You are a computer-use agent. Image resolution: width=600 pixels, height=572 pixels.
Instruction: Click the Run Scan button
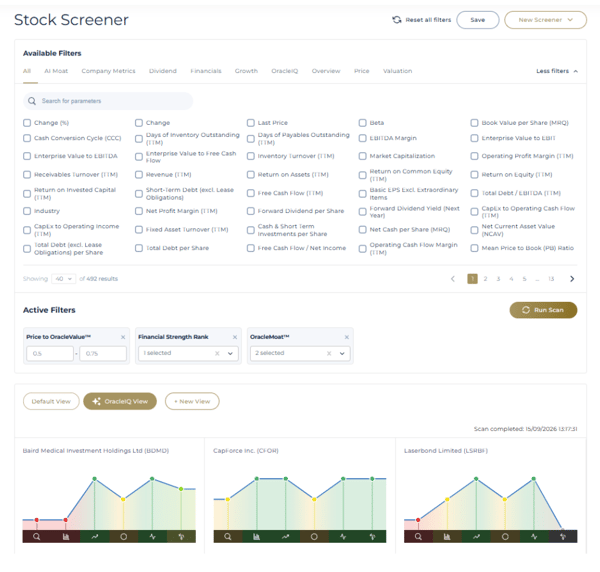543,310
